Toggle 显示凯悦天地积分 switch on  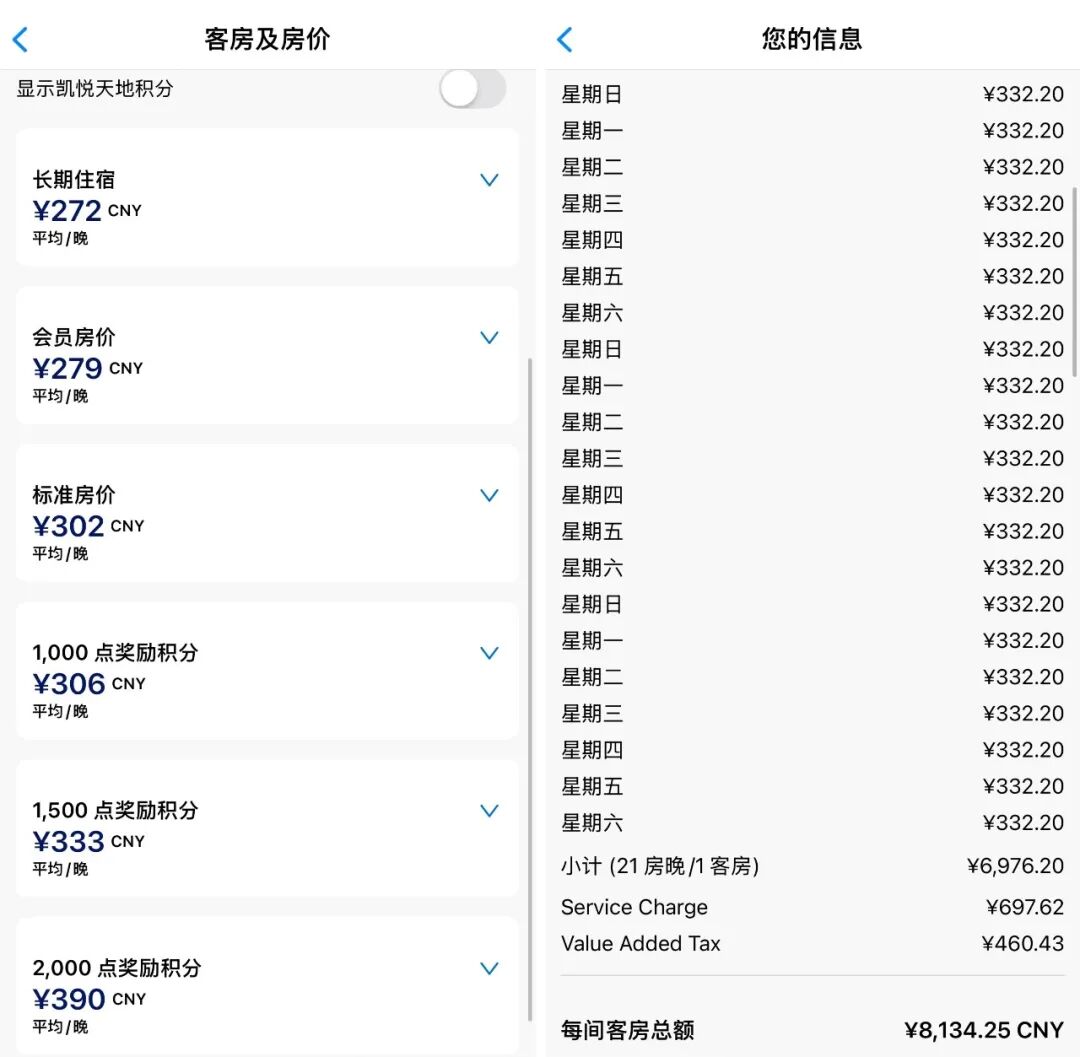pos(471,89)
